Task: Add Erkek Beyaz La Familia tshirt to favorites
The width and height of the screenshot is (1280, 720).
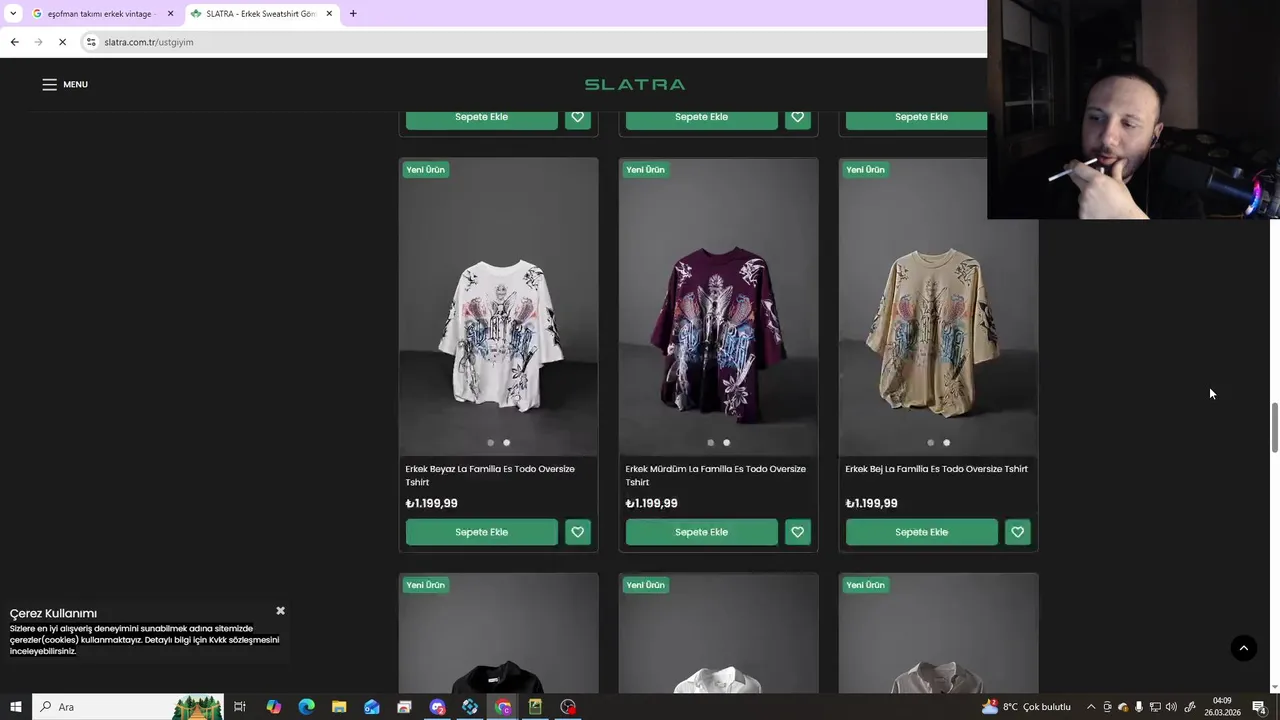Action: [x=577, y=532]
